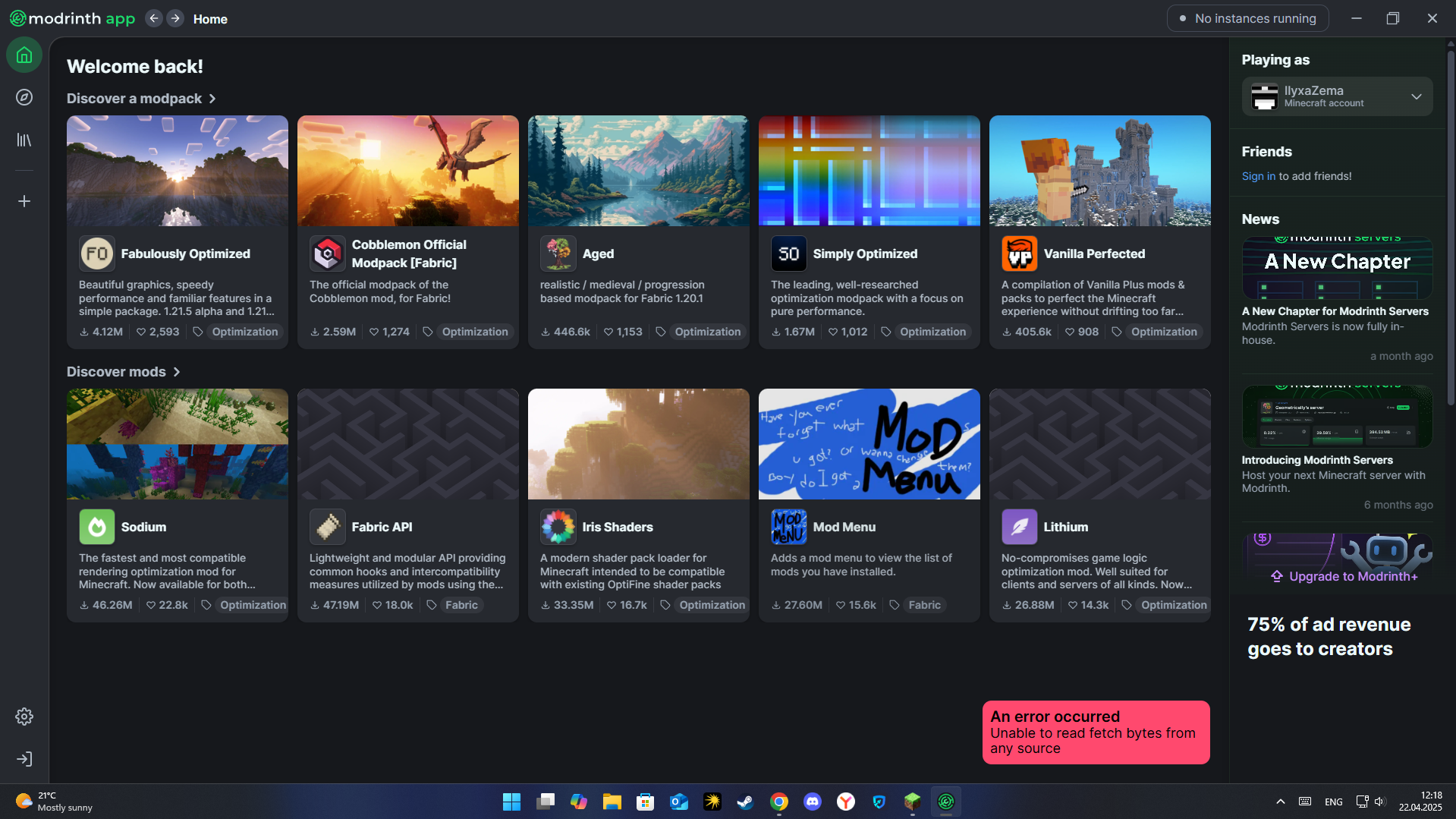The height and width of the screenshot is (819, 1456).
Task: Open the weather widget in taskbar
Action: pyautogui.click(x=55, y=802)
